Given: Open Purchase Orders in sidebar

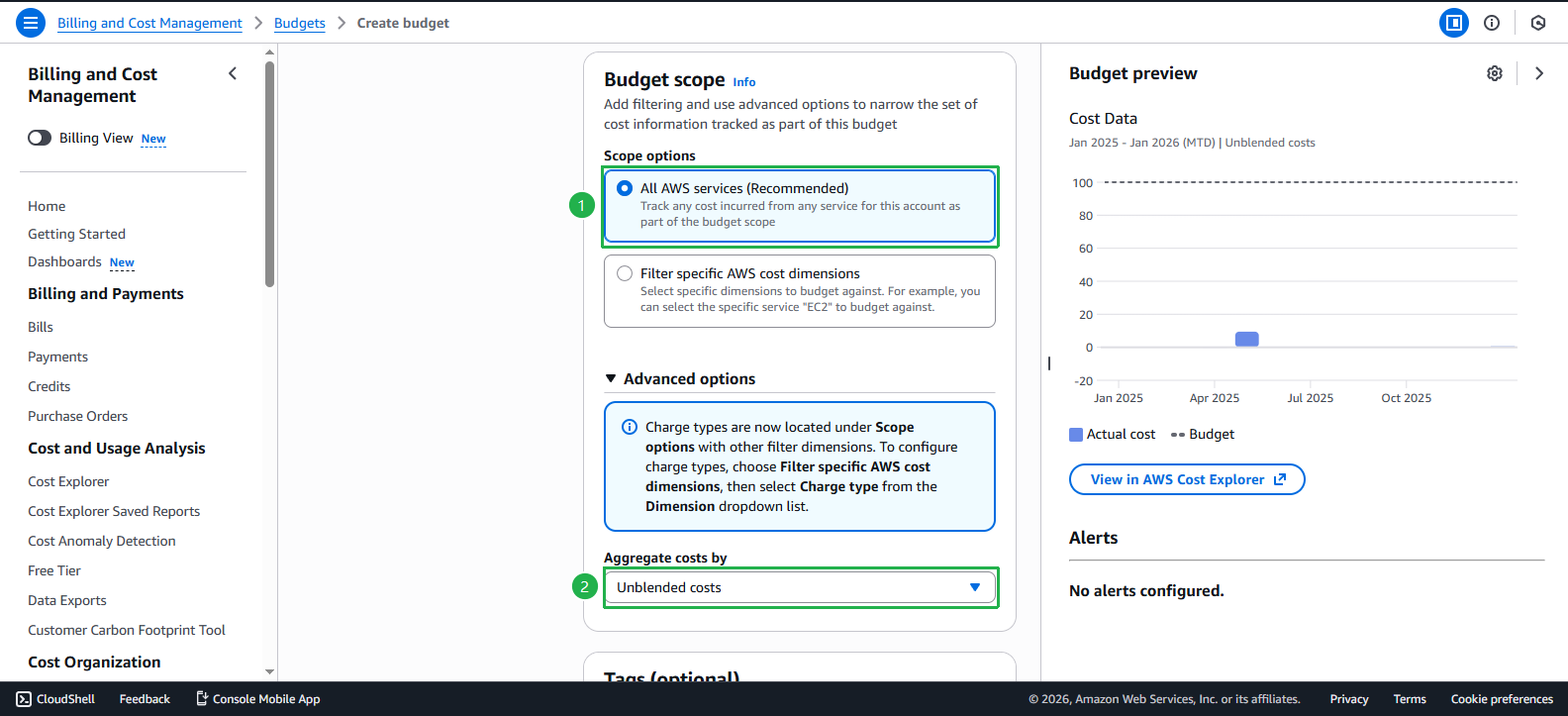Looking at the screenshot, I should point(77,416).
